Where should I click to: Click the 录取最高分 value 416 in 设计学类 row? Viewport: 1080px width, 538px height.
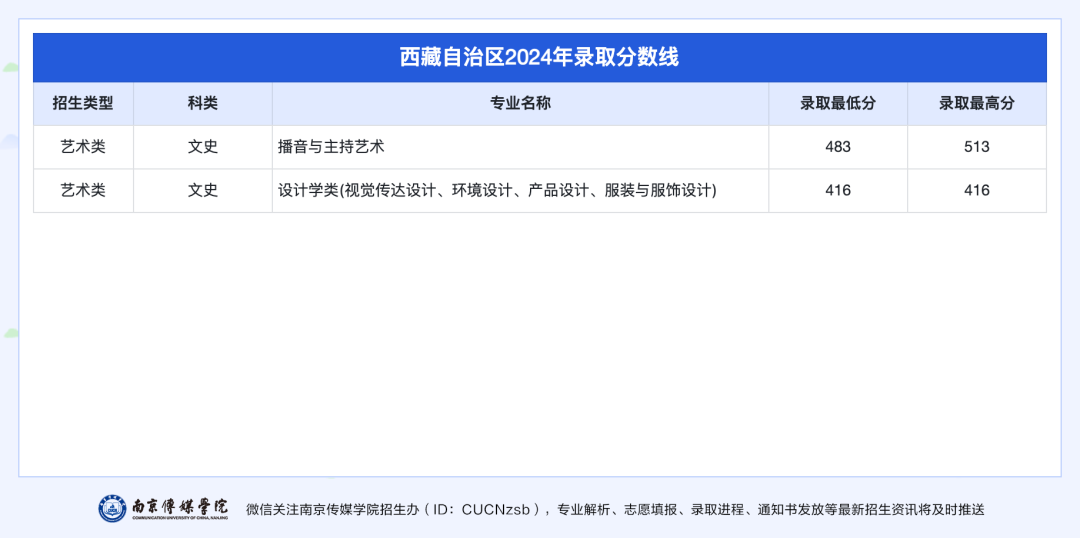(977, 190)
